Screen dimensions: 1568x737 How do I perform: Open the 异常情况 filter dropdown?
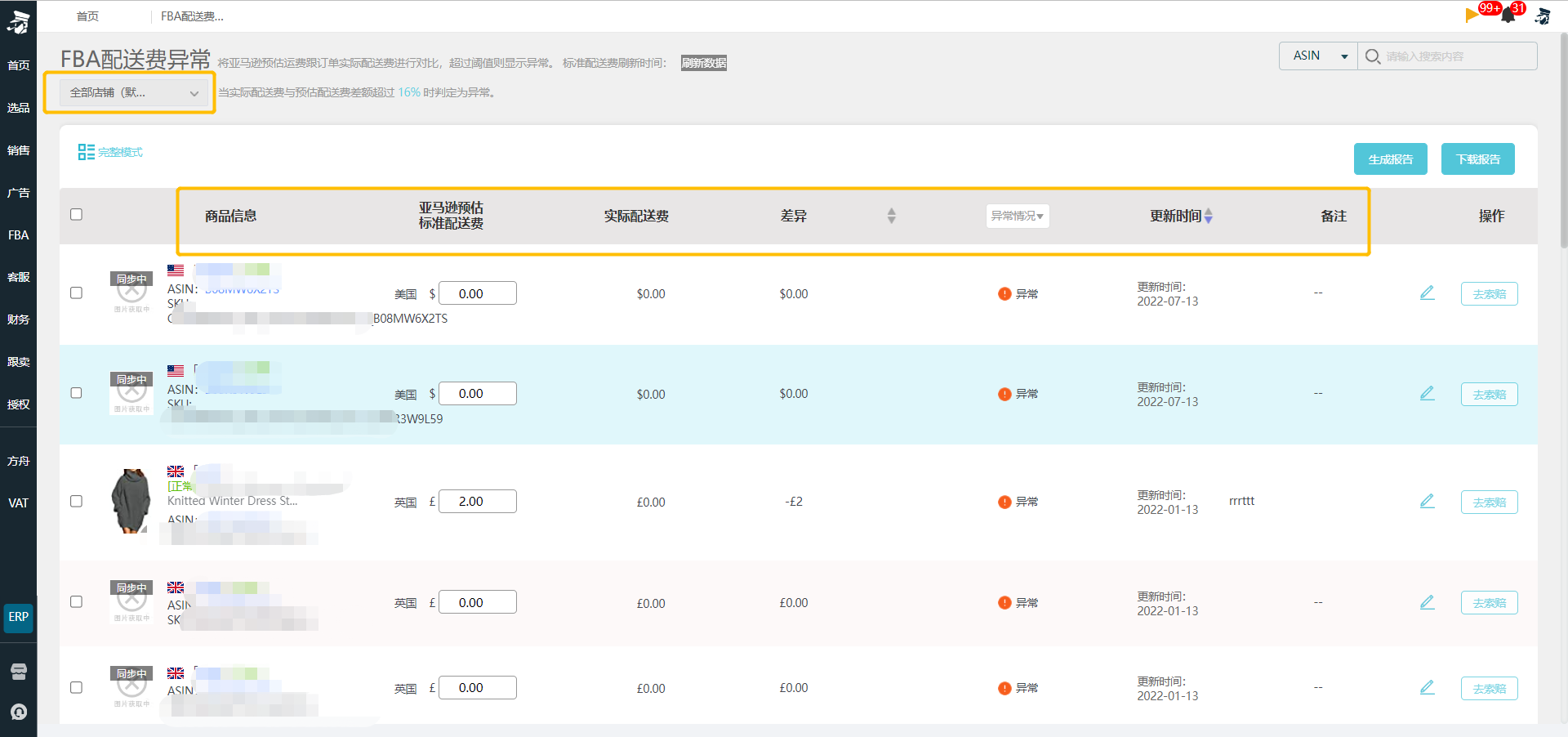[1017, 216]
